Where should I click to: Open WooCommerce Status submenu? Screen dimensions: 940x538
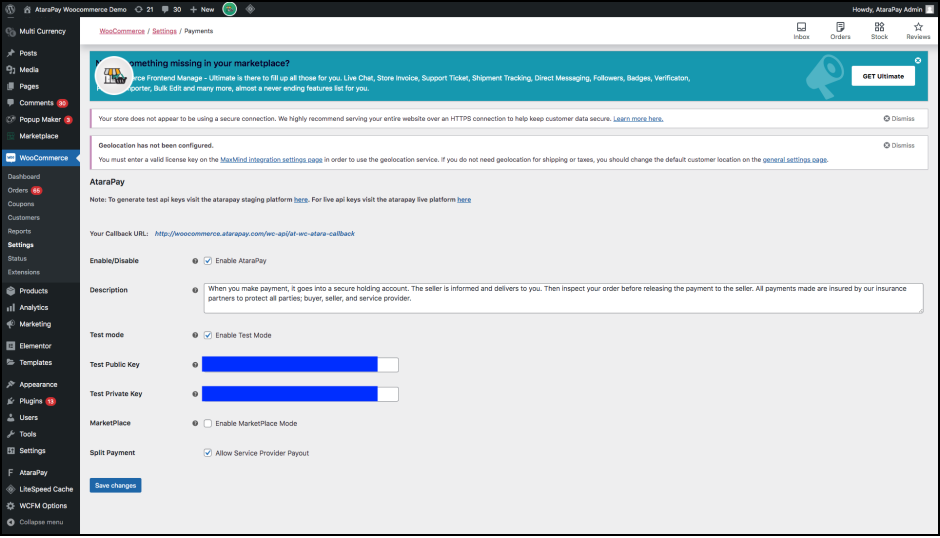[x=17, y=259]
